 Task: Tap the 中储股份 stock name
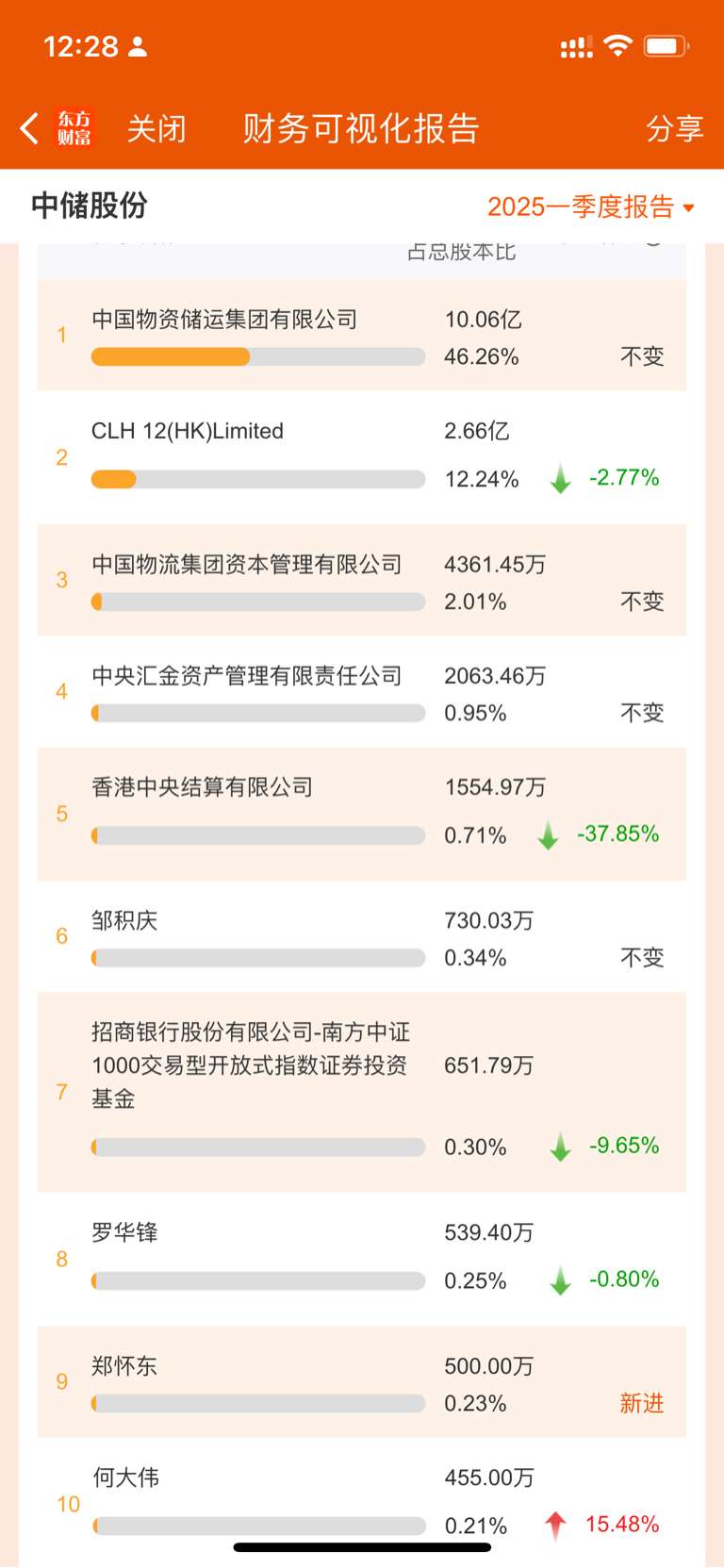[90, 206]
